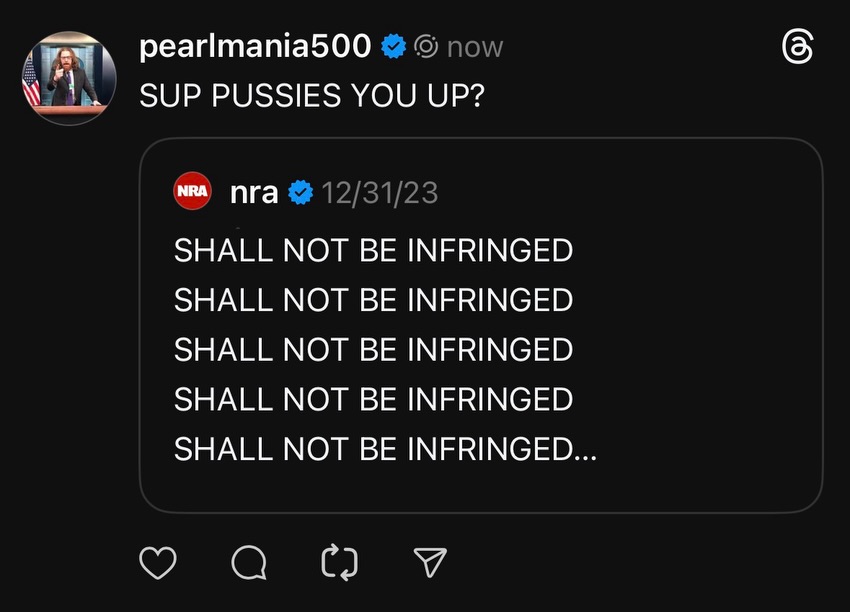Click the first line of the quoted NRA text
The image size is (850, 612).
click(373, 250)
